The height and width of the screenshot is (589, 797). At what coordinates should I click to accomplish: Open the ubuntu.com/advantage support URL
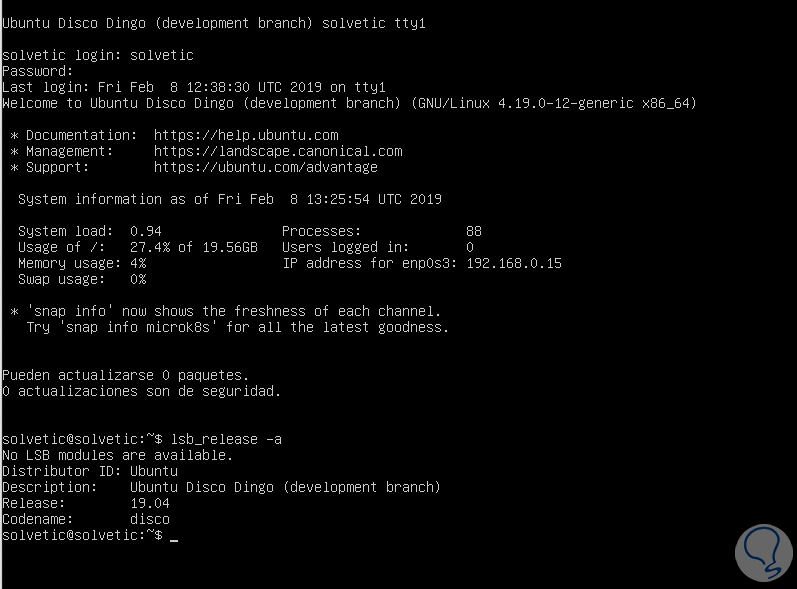pos(266,167)
